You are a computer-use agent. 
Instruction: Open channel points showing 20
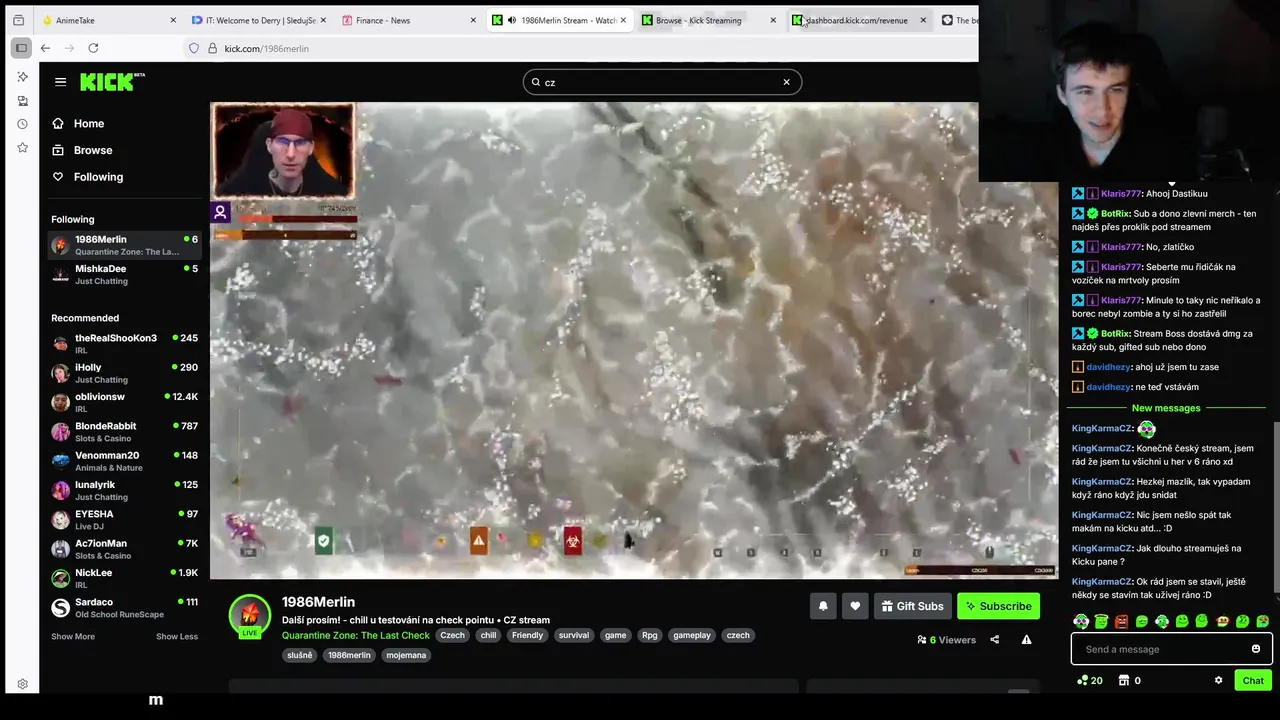point(1090,681)
